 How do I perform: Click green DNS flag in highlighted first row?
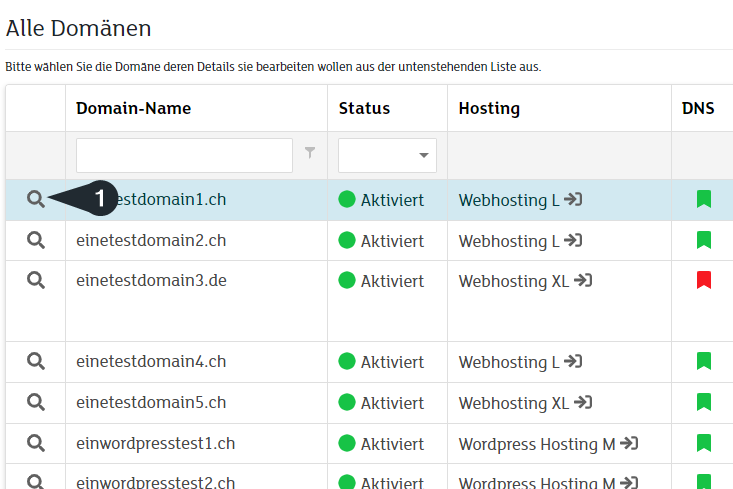[704, 199]
